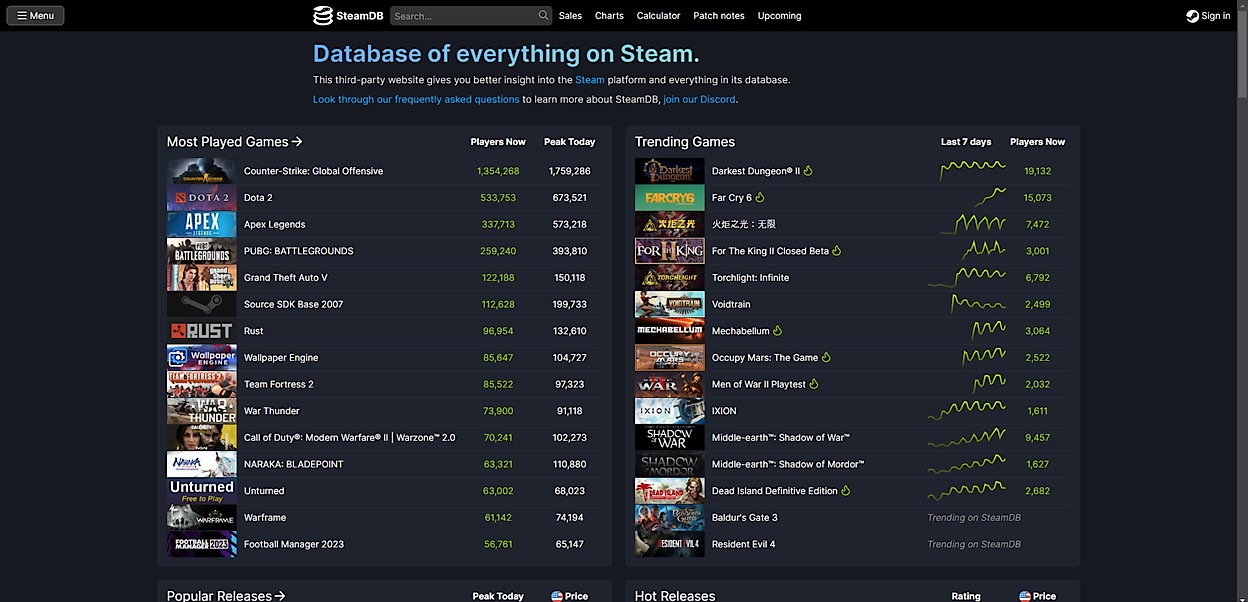Open Baldur's Gate 3 game link
Screen dimensions: 1248x602
[745, 518]
